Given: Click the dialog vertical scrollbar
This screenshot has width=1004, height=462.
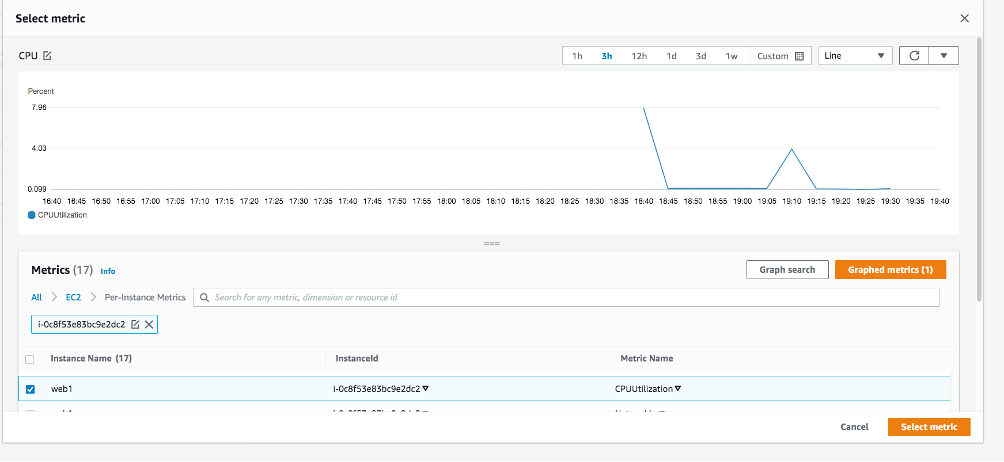Looking at the screenshot, I should tap(978, 169).
